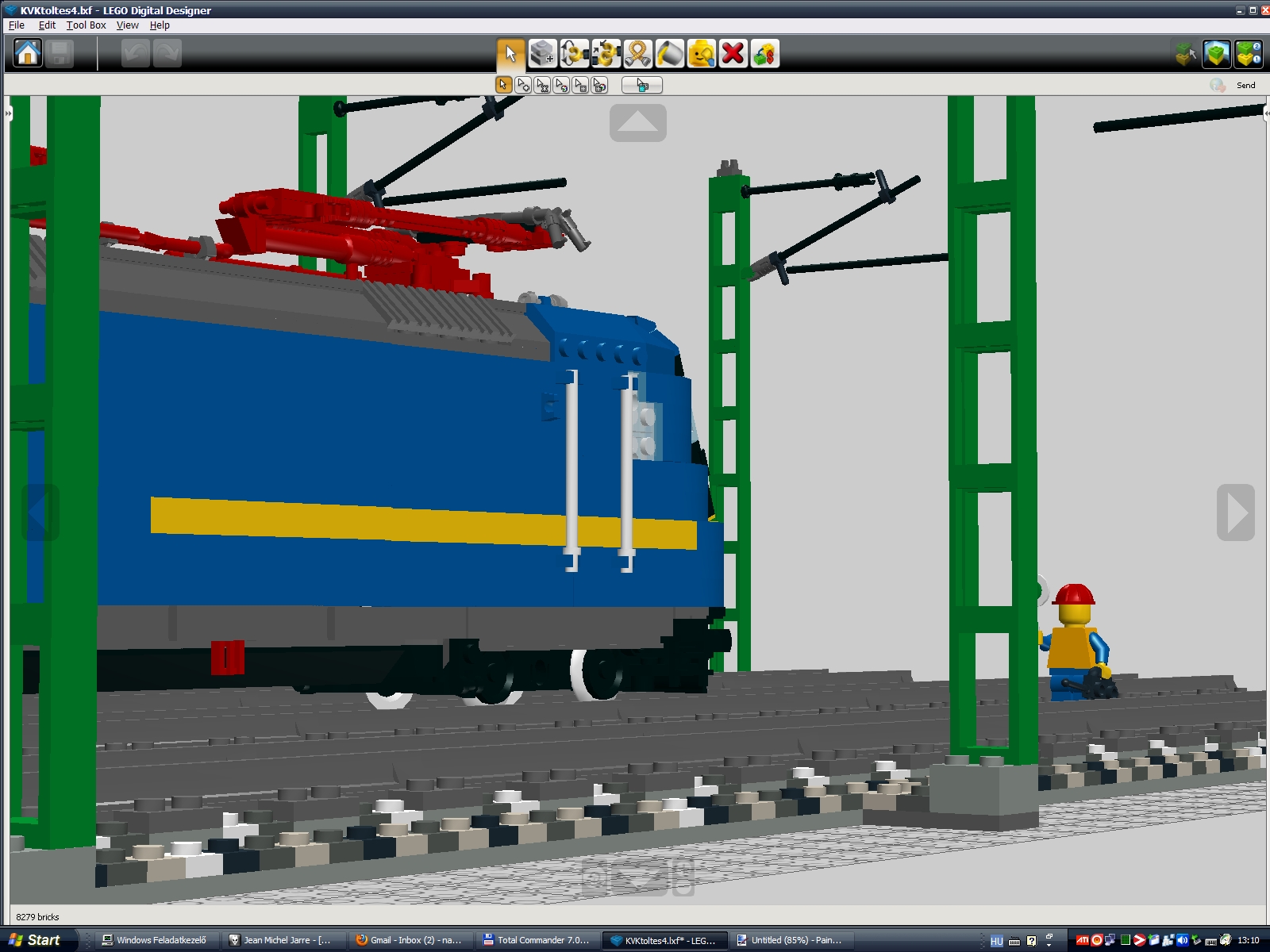
Task: Choose color selection sub-tool
Action: (561, 85)
